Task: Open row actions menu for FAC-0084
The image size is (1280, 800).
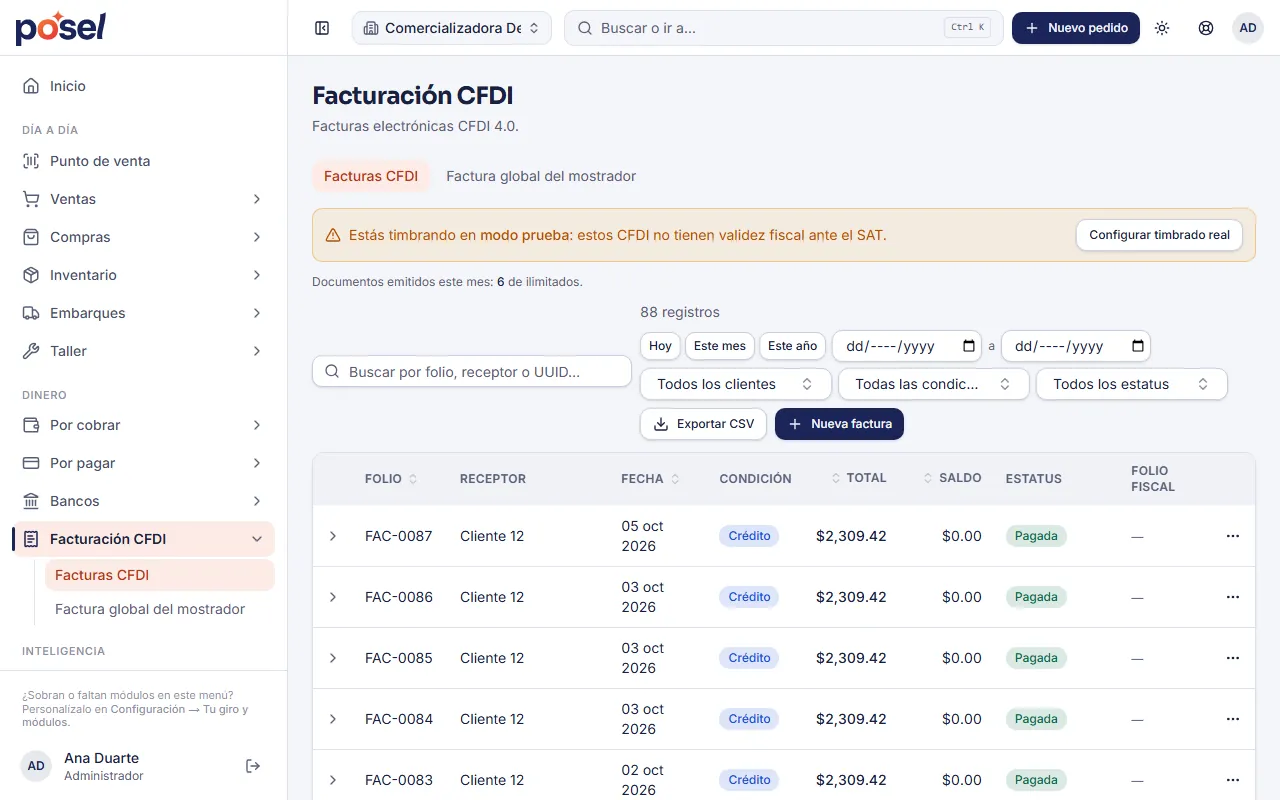Action: (x=1233, y=719)
